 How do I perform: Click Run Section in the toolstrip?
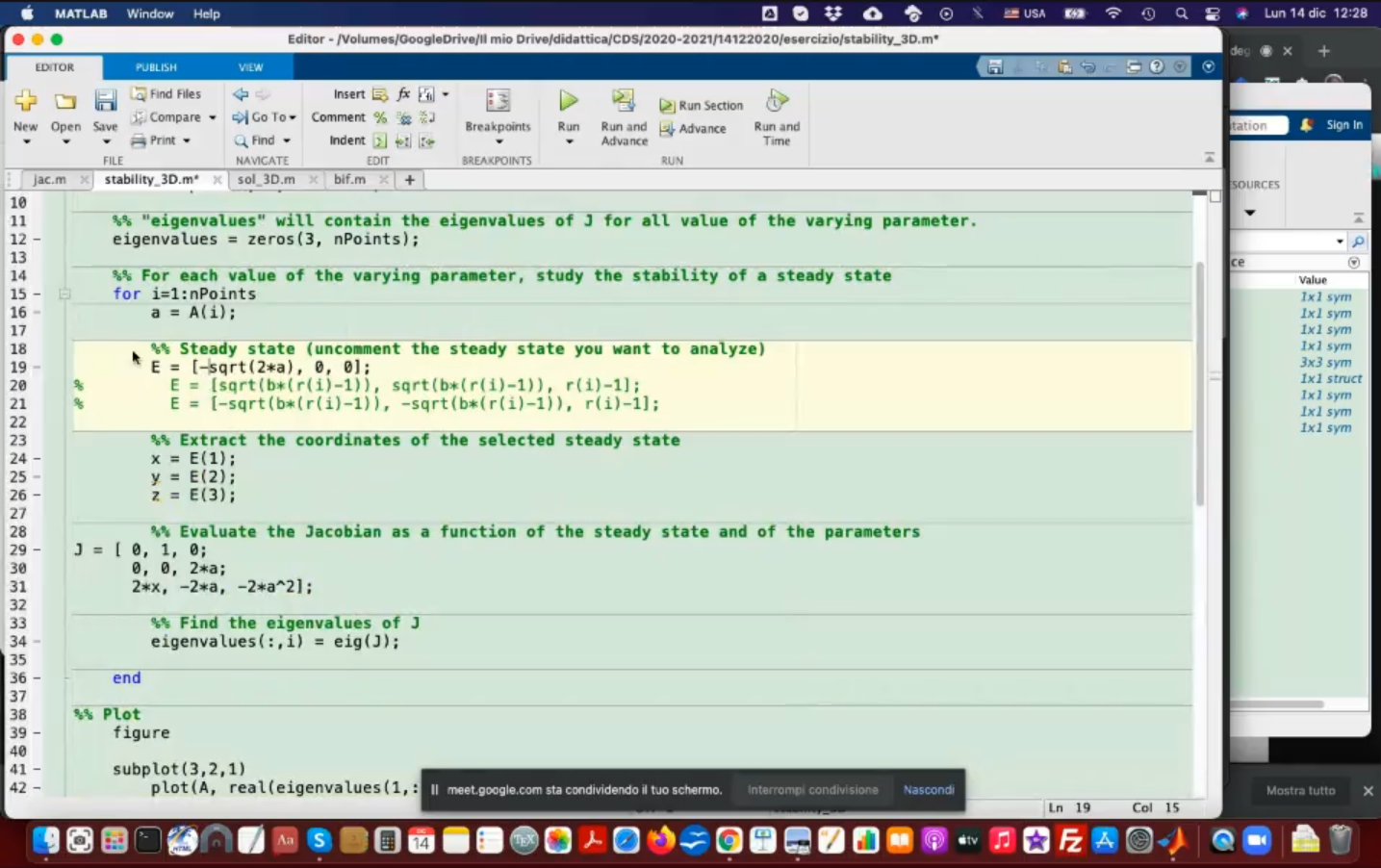[x=702, y=106]
